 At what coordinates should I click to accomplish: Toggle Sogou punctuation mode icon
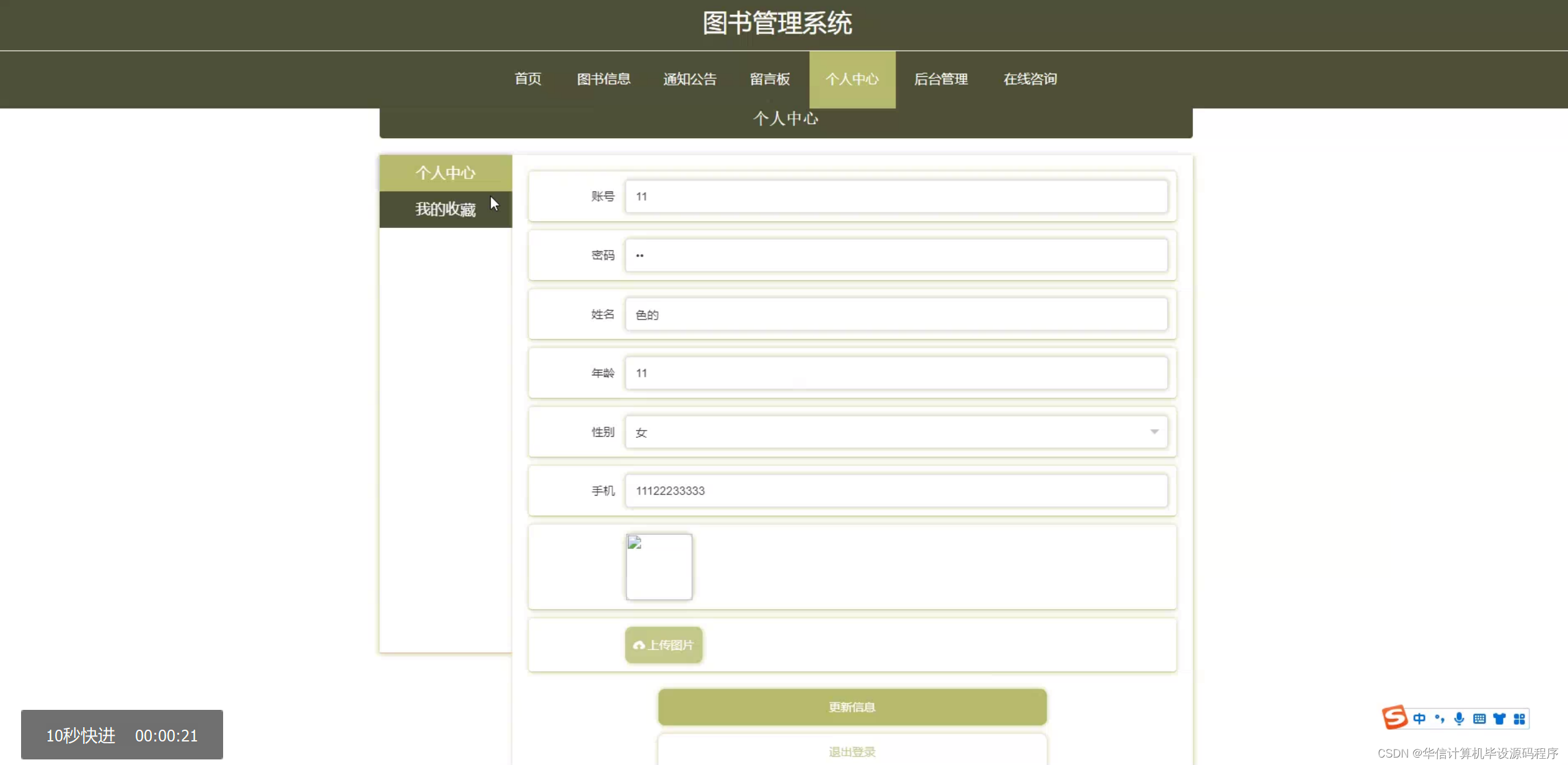(x=1439, y=719)
